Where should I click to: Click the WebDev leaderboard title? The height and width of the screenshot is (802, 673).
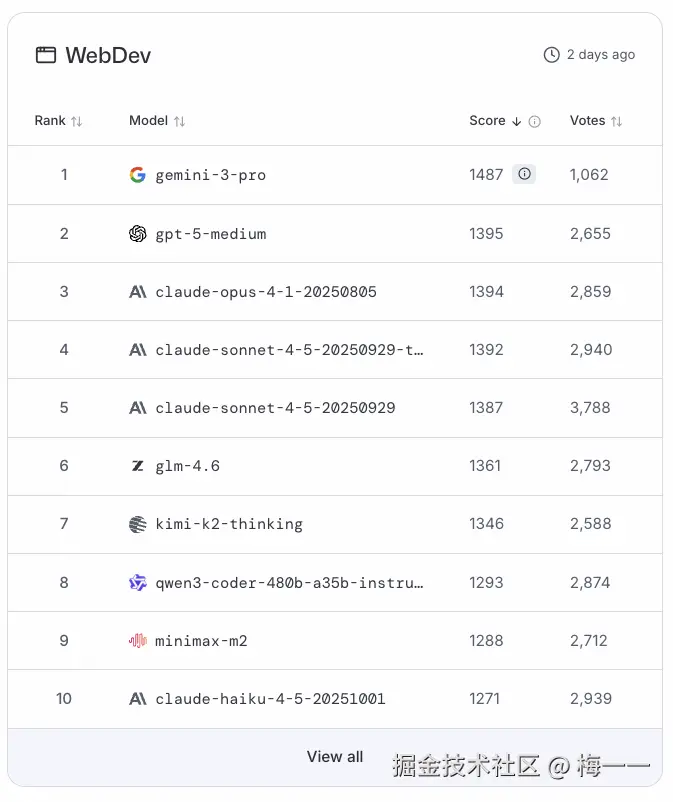[x=108, y=55]
